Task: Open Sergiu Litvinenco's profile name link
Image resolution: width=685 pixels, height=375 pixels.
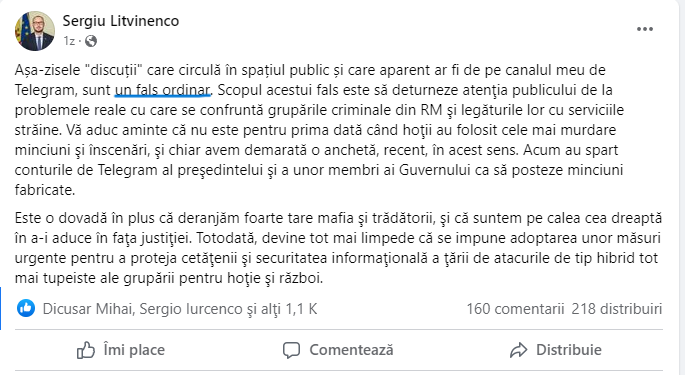Action: tap(121, 21)
